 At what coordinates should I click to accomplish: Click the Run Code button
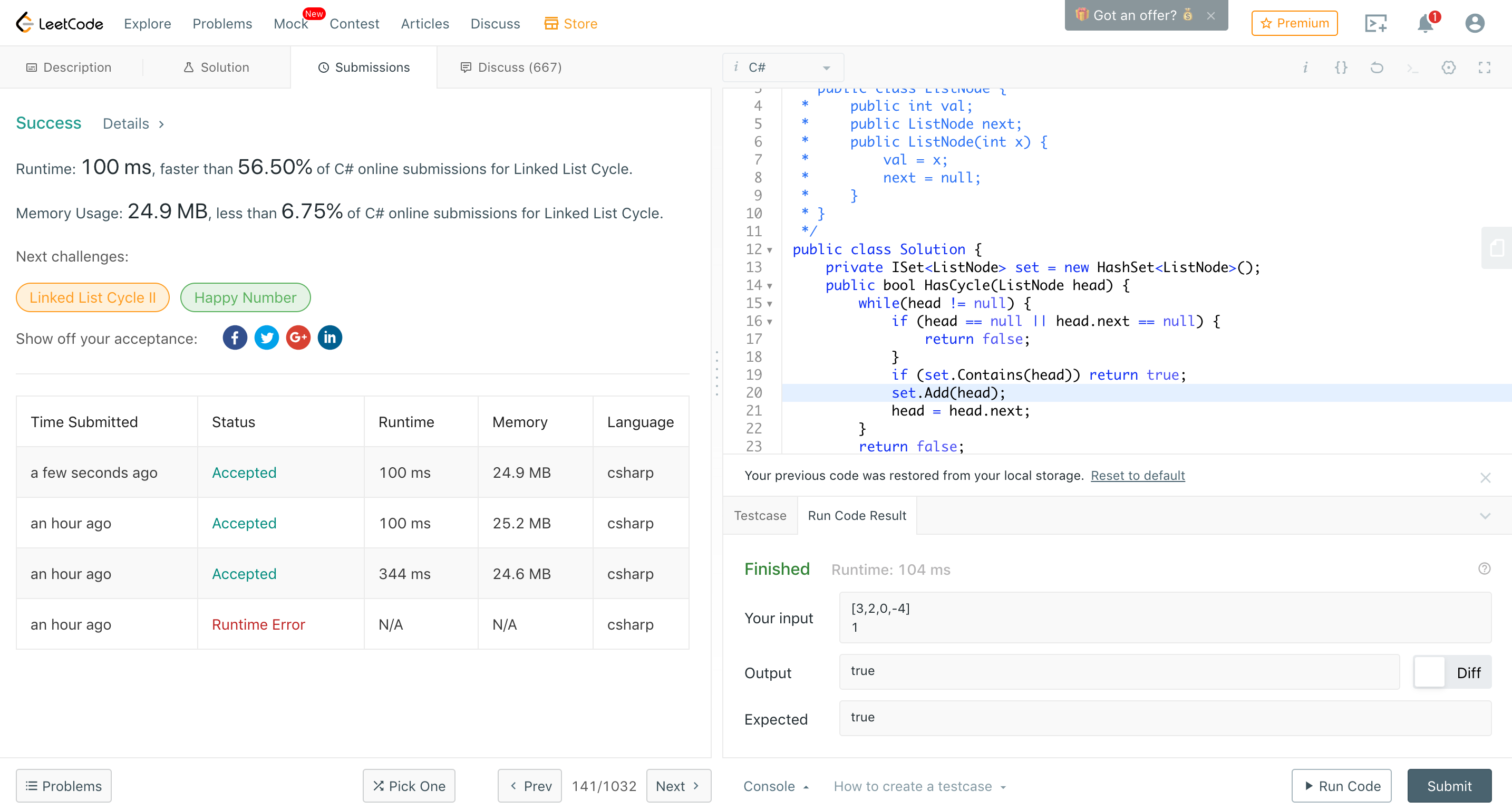(1341, 786)
